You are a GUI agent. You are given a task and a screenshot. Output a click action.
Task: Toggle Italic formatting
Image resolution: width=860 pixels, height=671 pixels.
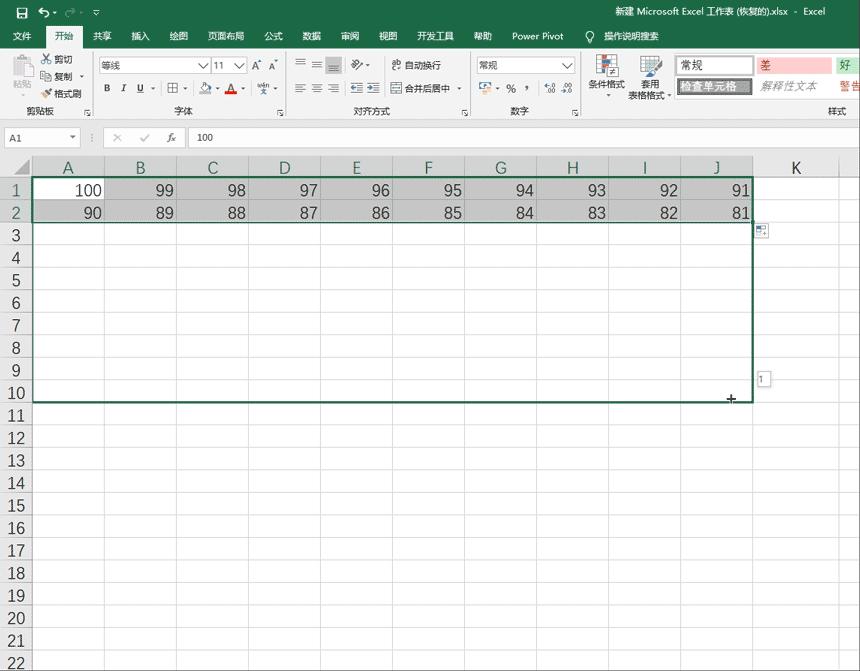coord(123,88)
